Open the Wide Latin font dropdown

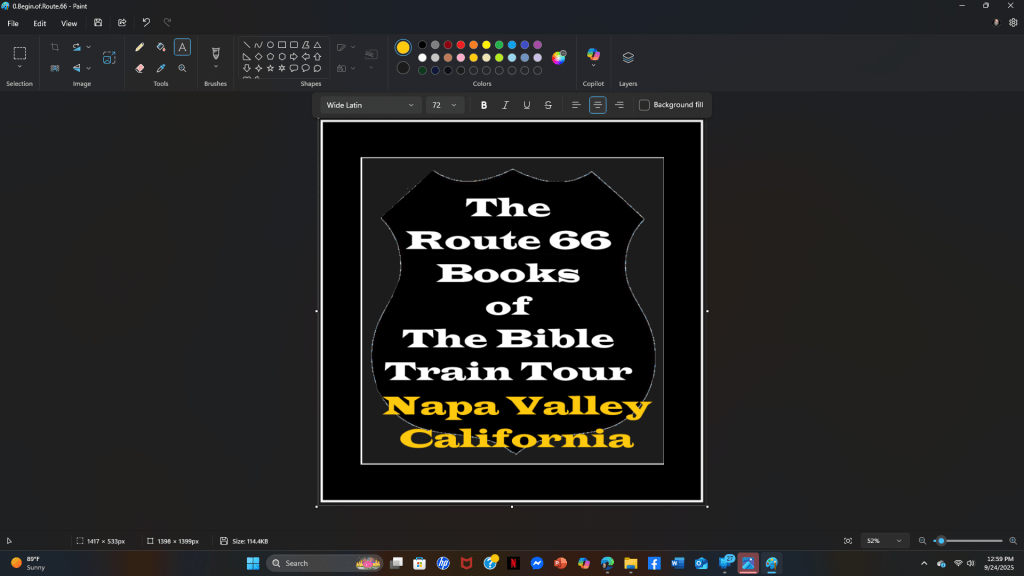370,105
